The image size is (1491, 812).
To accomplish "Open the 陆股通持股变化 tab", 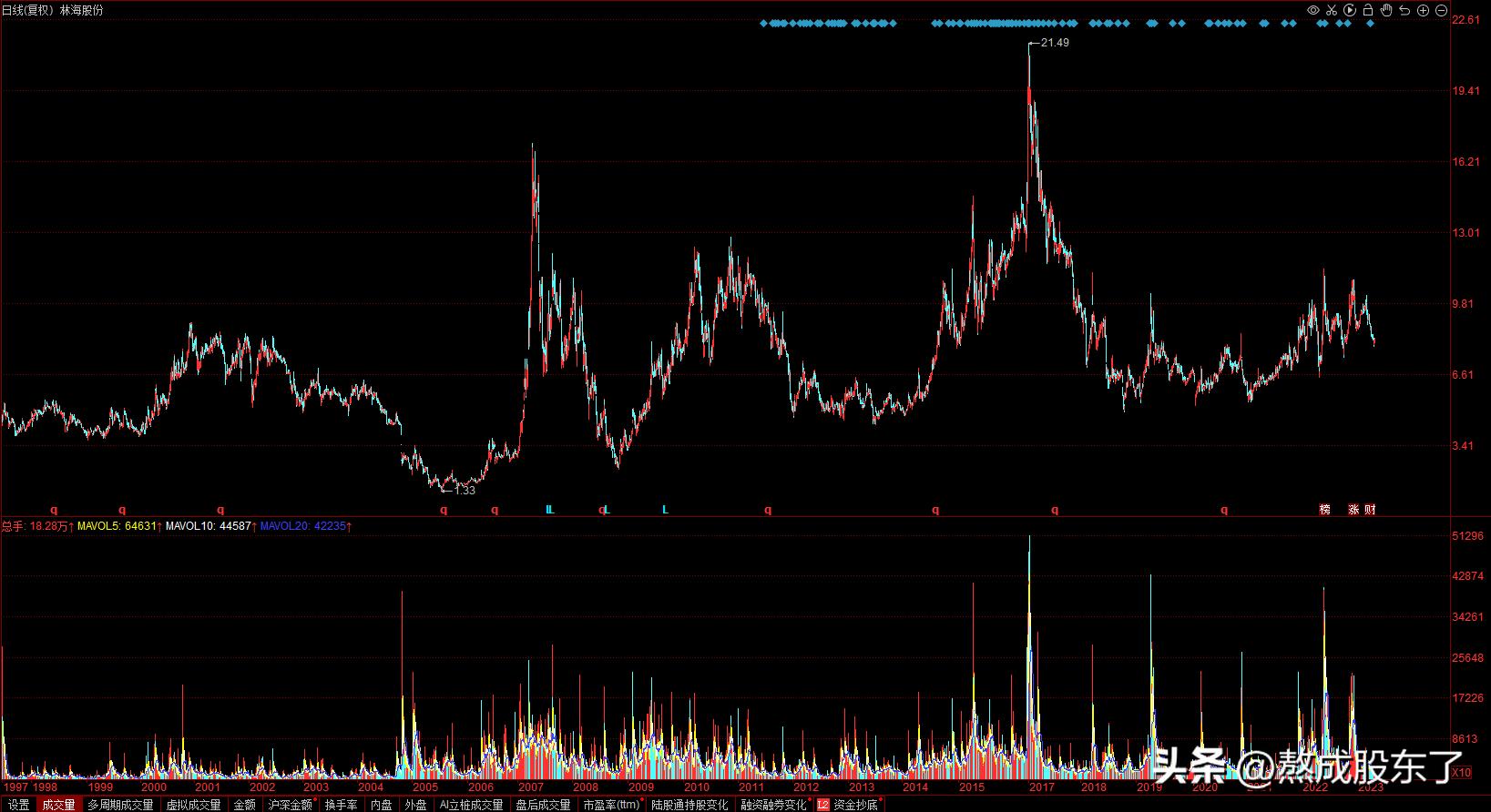I will 689,805.
